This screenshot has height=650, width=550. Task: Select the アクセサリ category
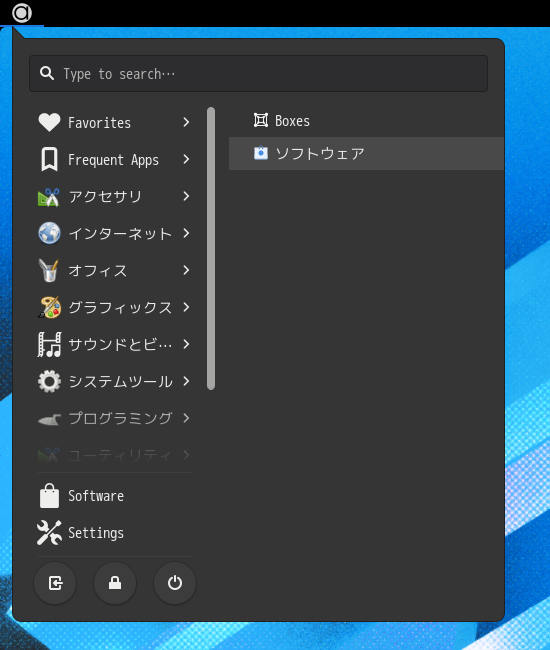pyautogui.click(x=115, y=196)
